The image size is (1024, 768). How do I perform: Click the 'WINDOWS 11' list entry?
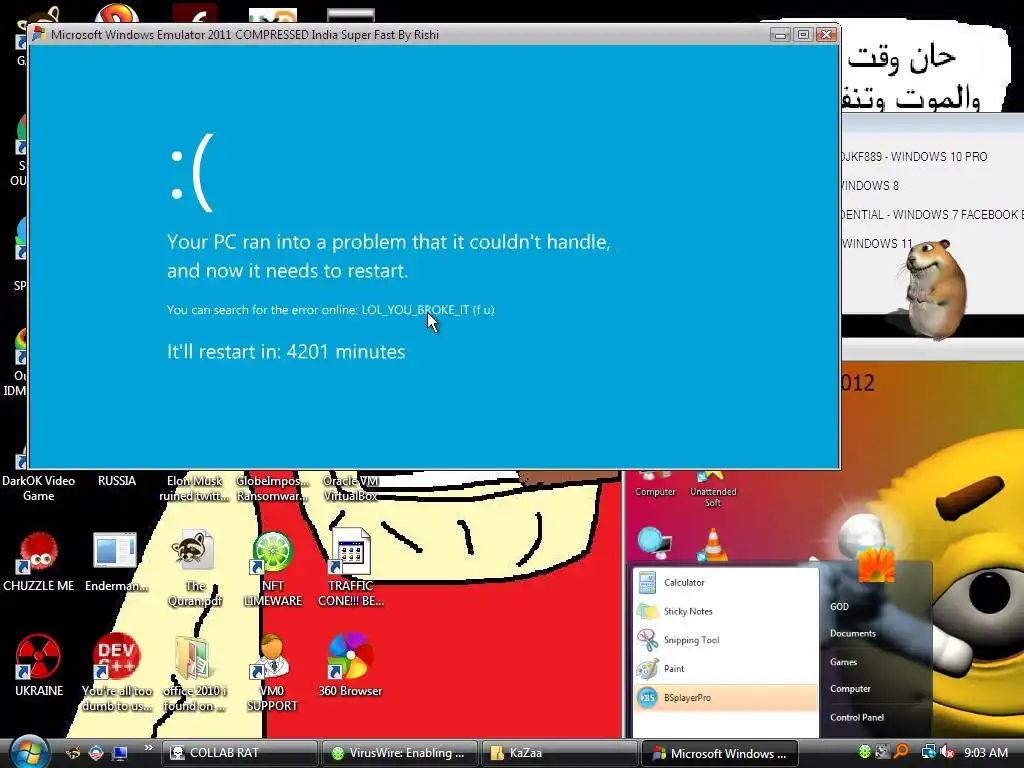[877, 243]
